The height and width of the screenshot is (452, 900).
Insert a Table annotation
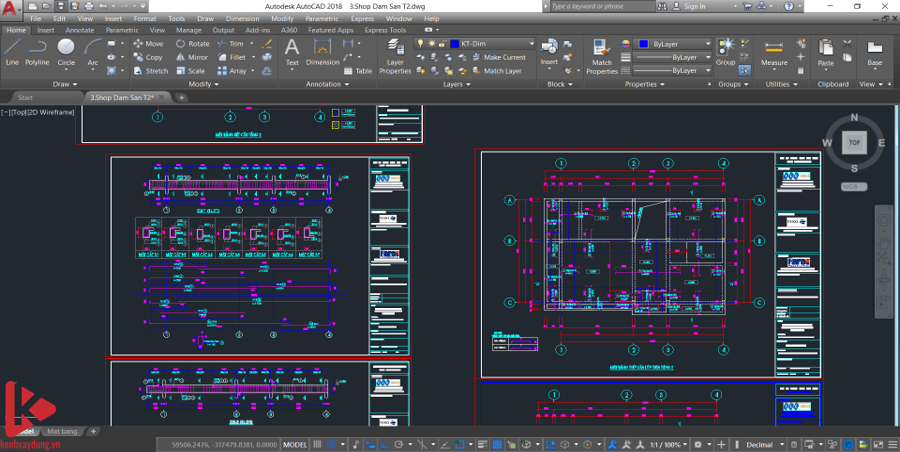tap(358, 71)
